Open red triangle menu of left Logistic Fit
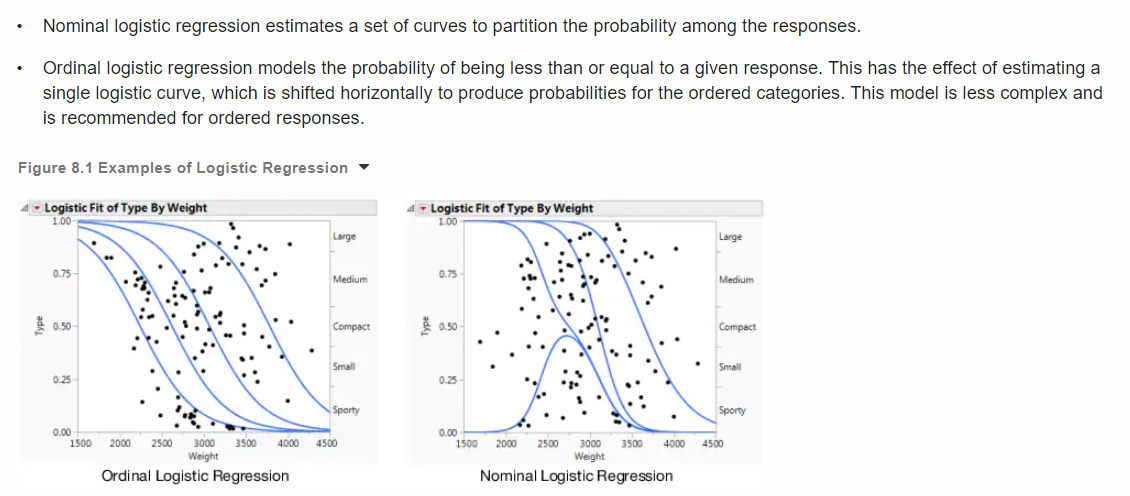Screen dimensions: 1130x496 coord(37,208)
